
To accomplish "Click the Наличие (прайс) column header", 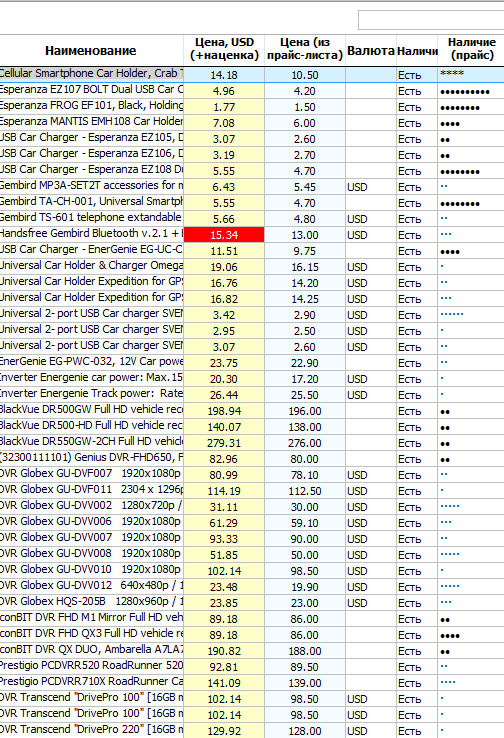I will point(471,50).
